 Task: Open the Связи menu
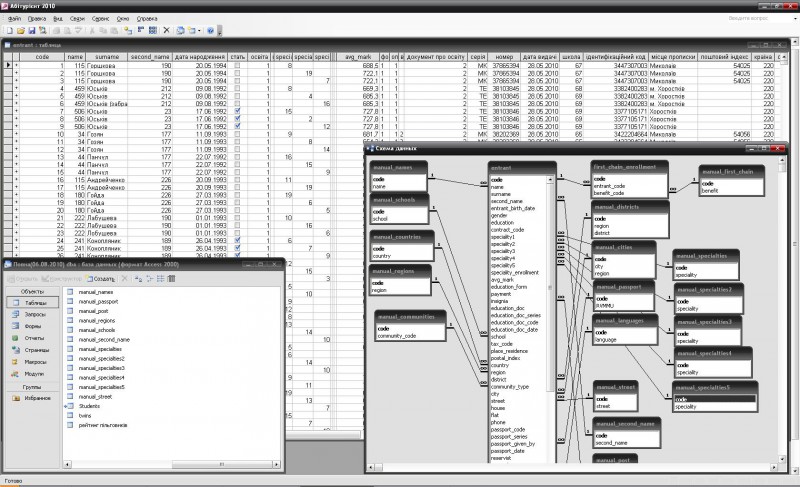click(x=78, y=18)
